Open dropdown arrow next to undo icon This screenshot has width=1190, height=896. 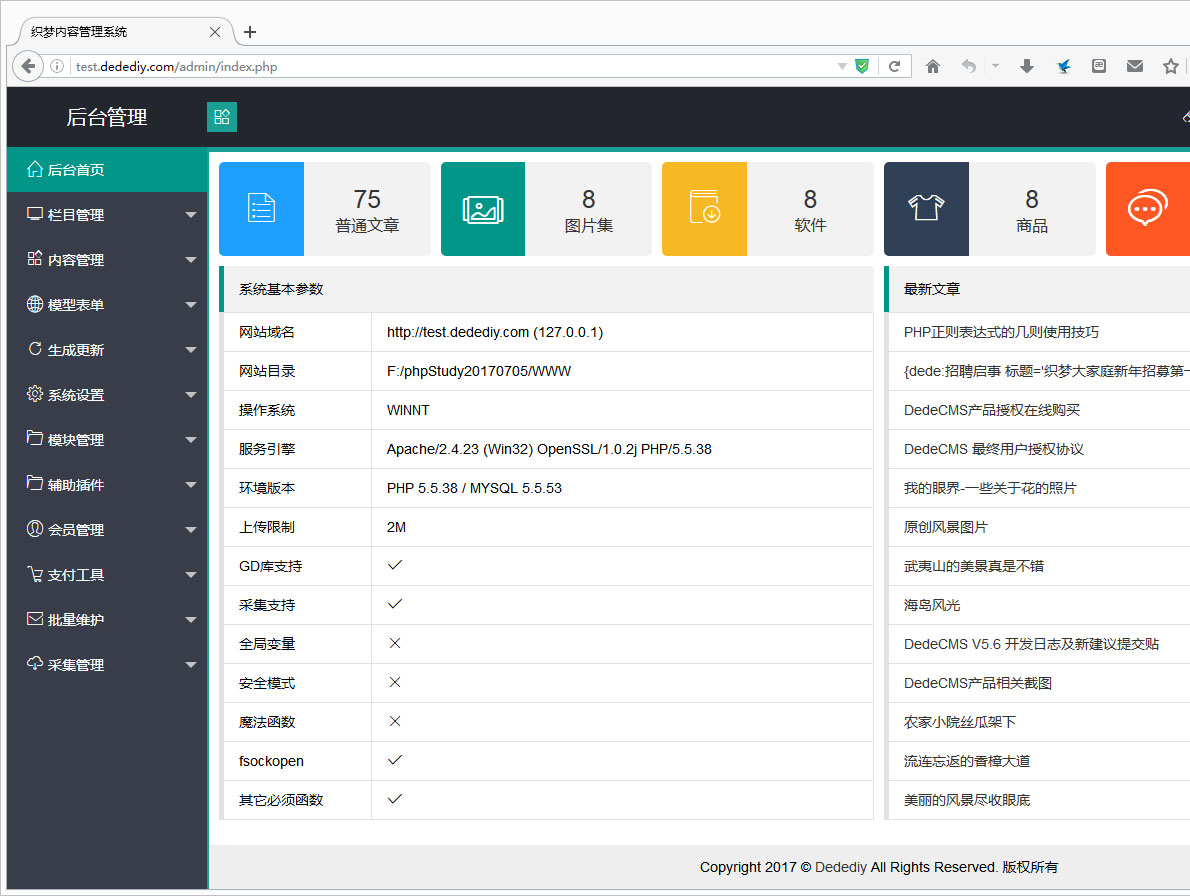(x=995, y=66)
